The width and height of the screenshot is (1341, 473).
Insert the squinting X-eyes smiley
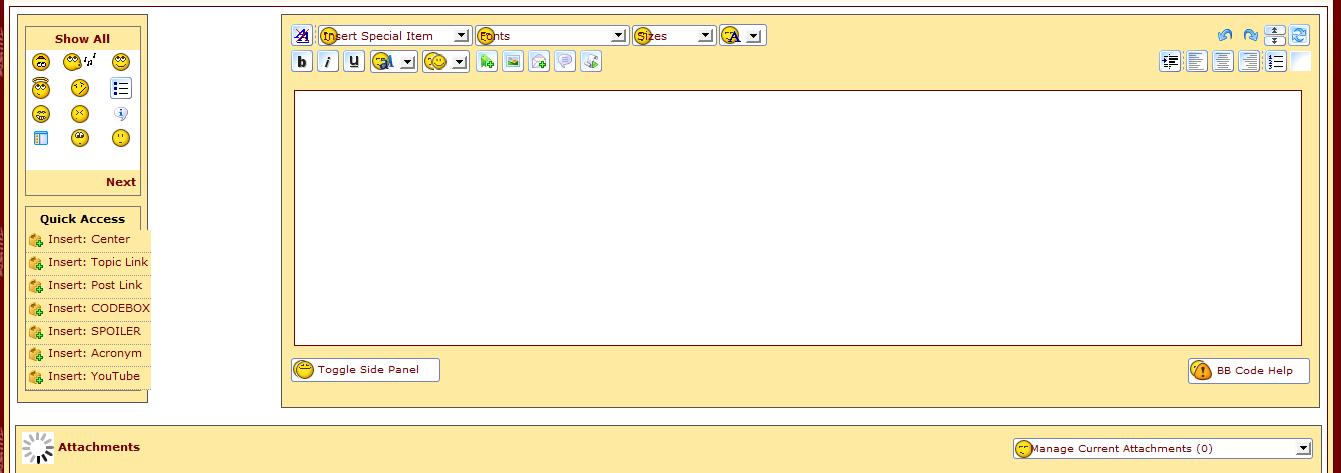point(80,114)
